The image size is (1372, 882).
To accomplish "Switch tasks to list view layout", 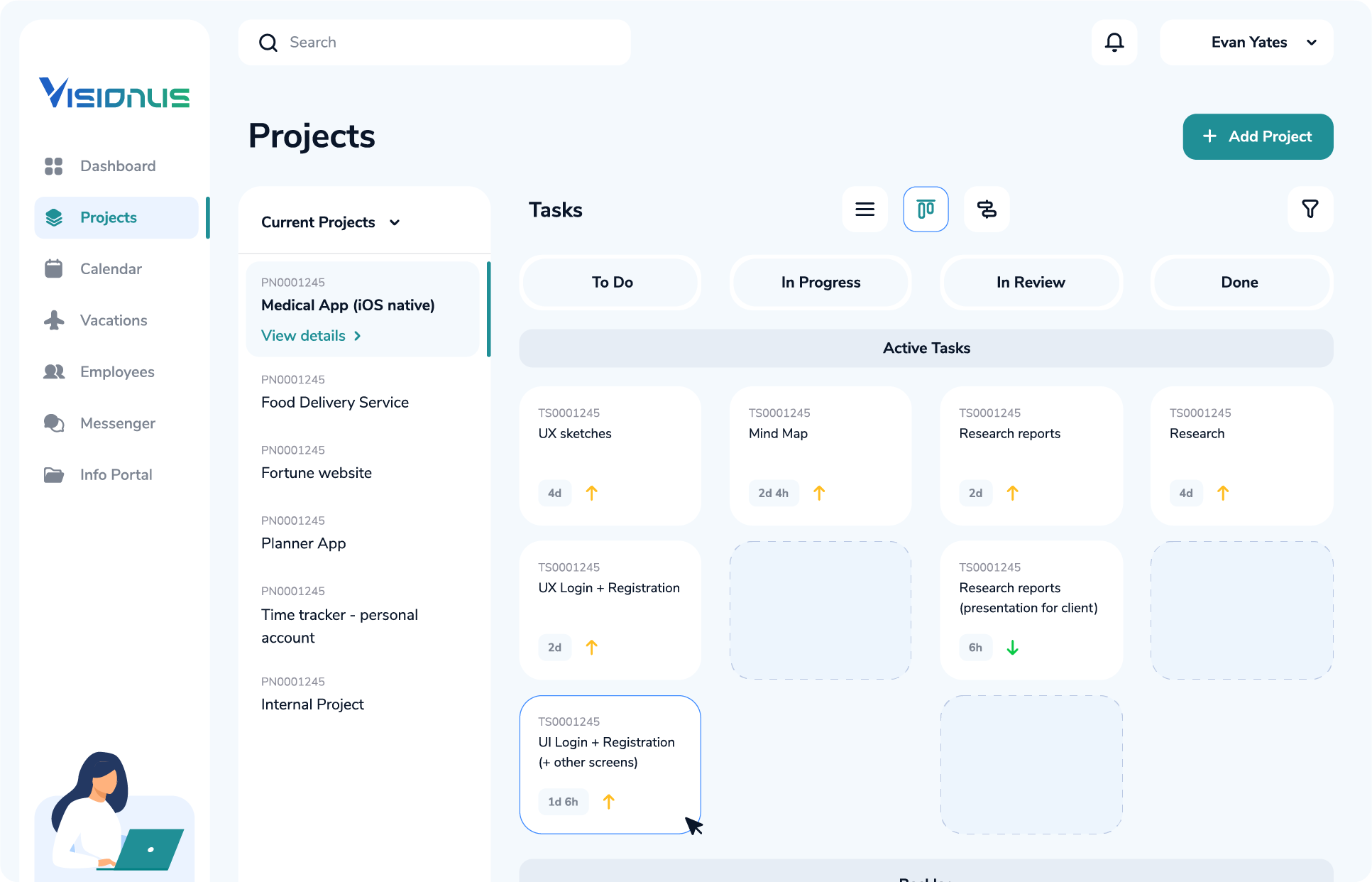I will pyautogui.click(x=865, y=209).
